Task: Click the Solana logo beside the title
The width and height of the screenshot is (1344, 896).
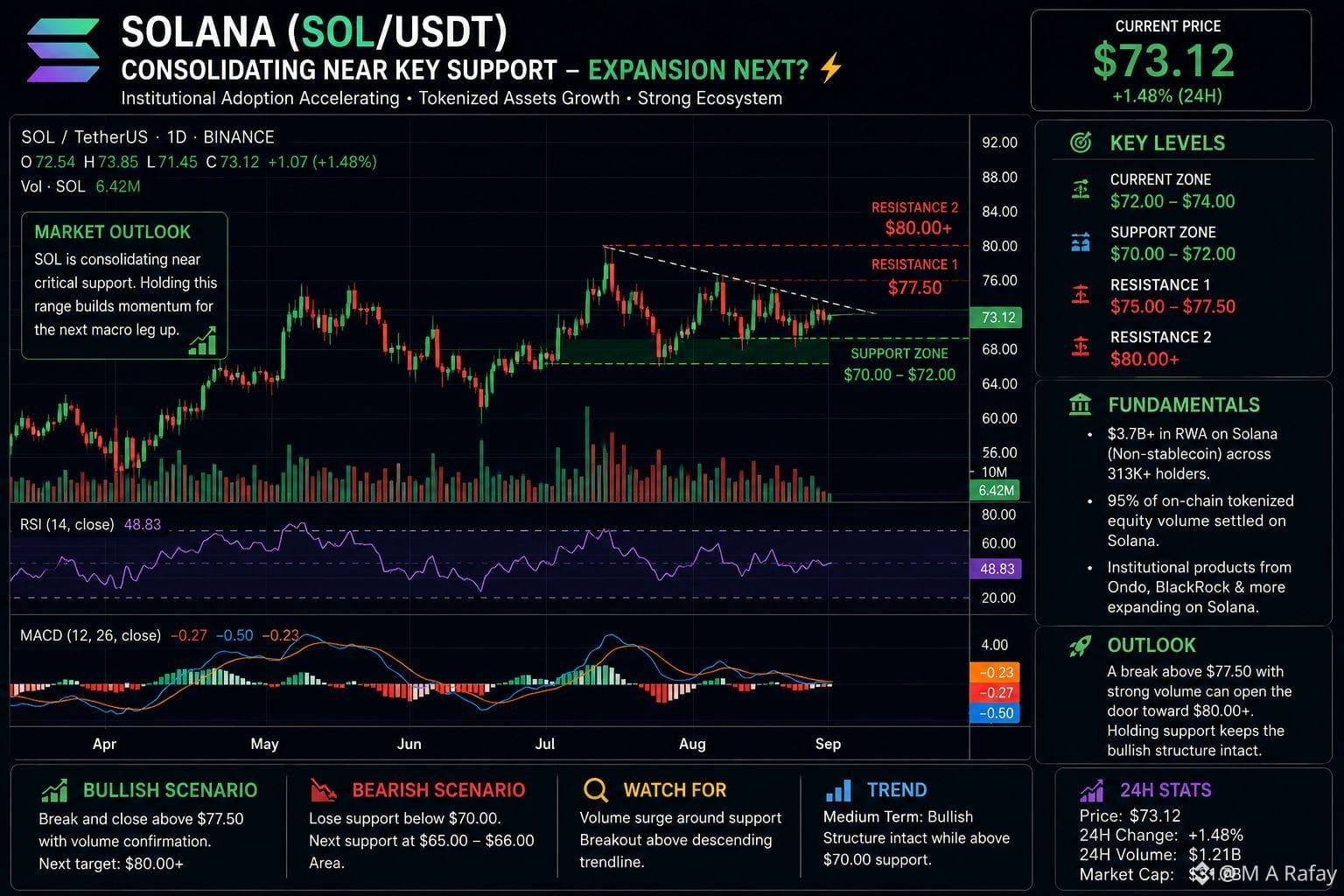Action: (63, 50)
